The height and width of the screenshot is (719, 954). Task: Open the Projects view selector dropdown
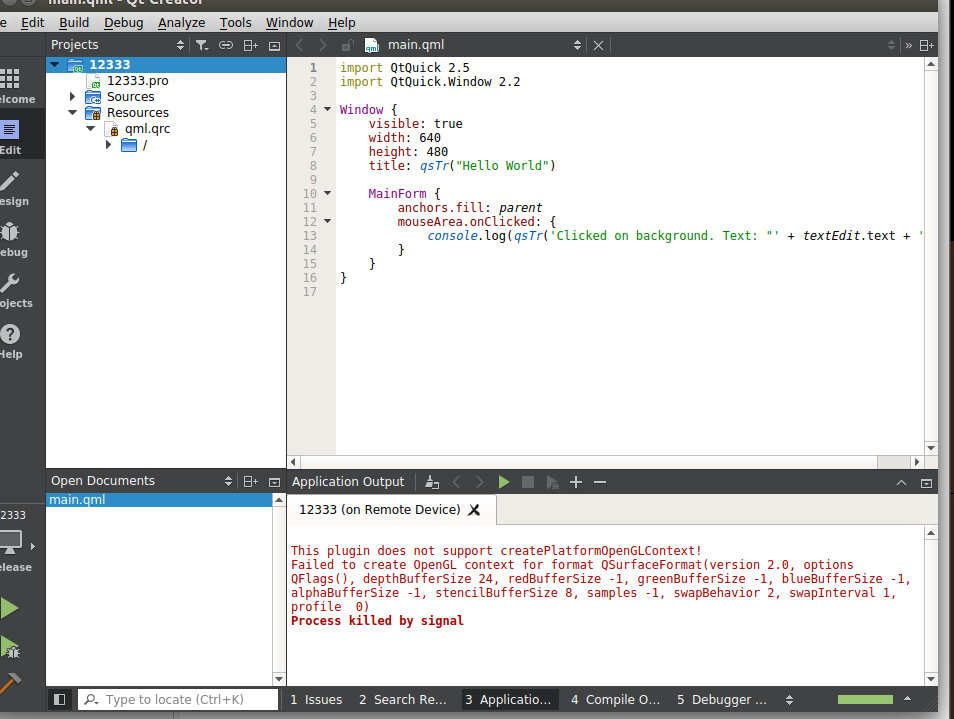(x=180, y=45)
